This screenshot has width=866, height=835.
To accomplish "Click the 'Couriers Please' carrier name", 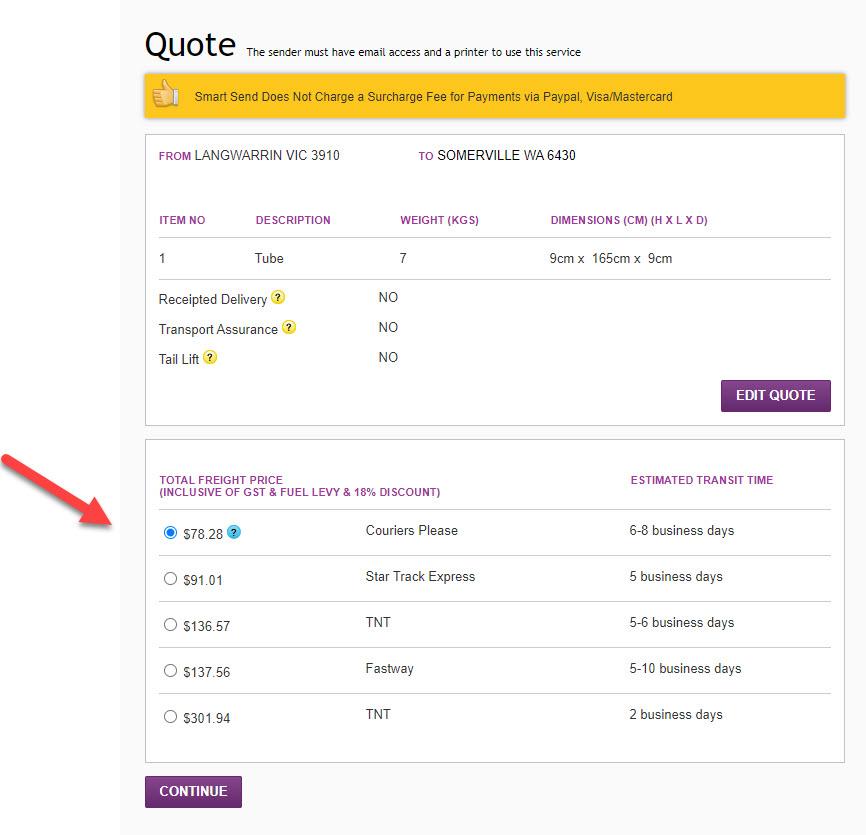I will [411, 531].
